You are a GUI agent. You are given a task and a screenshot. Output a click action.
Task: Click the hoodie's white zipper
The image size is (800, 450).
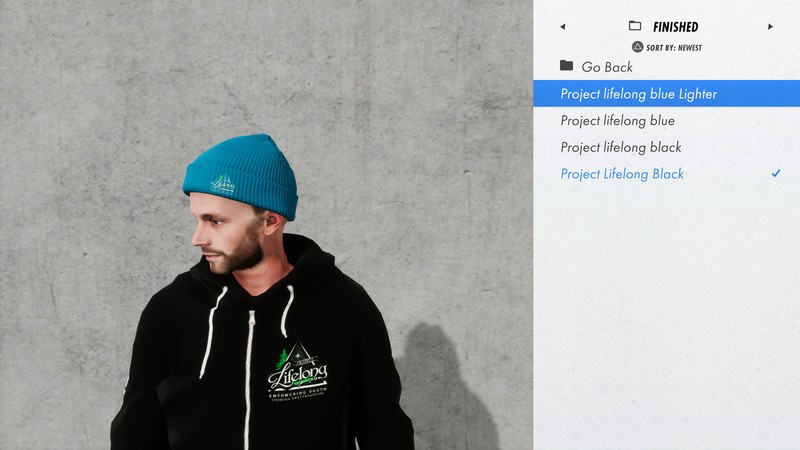point(248,380)
